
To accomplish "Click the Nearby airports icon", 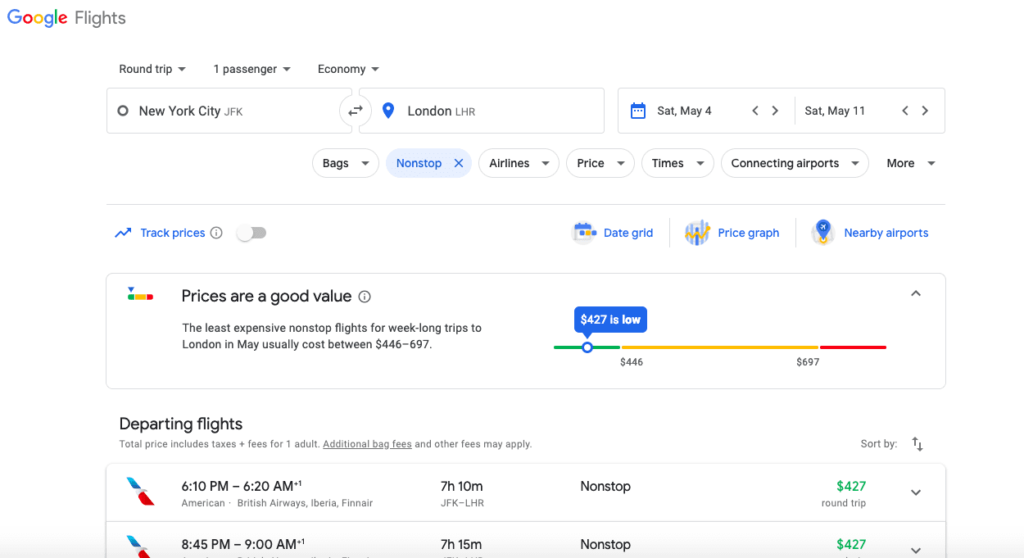I will click(823, 232).
